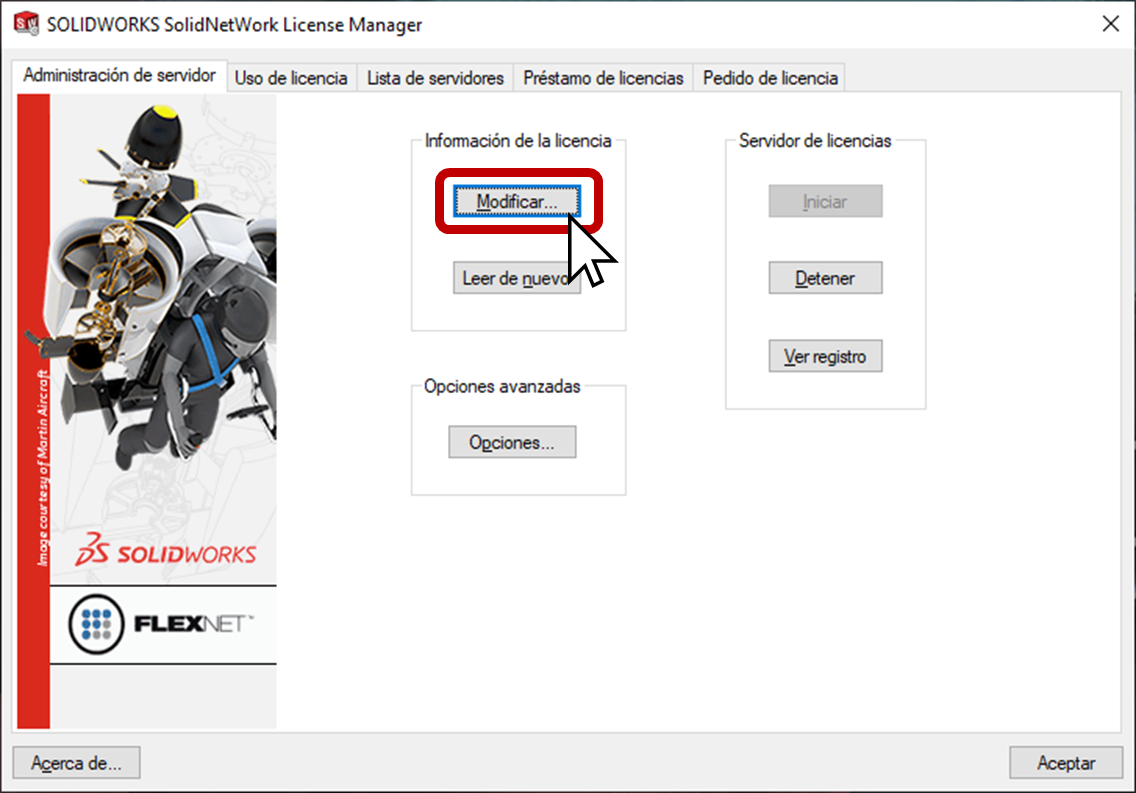Close the License Manager window
This screenshot has width=1136, height=793.
pos(1110,24)
